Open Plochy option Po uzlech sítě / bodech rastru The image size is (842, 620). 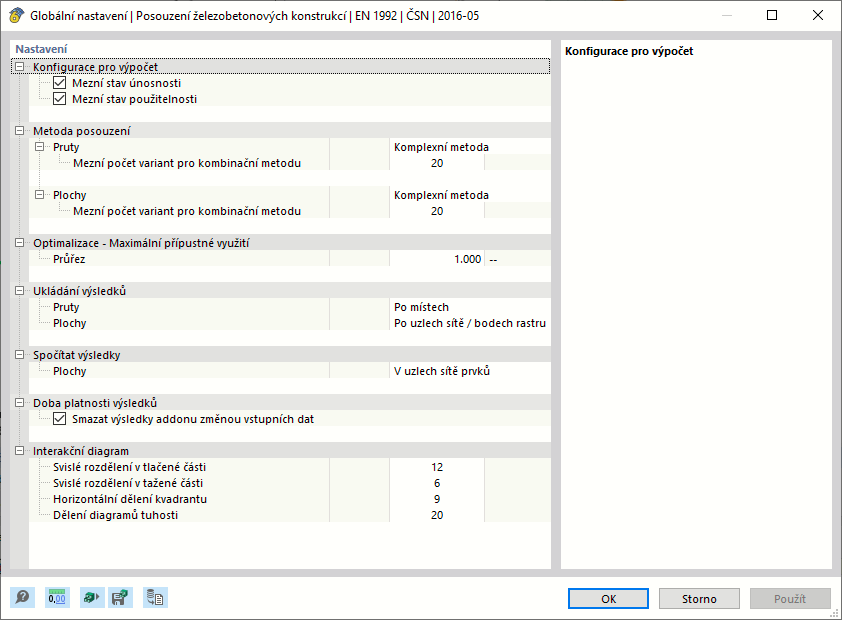tap(470, 323)
